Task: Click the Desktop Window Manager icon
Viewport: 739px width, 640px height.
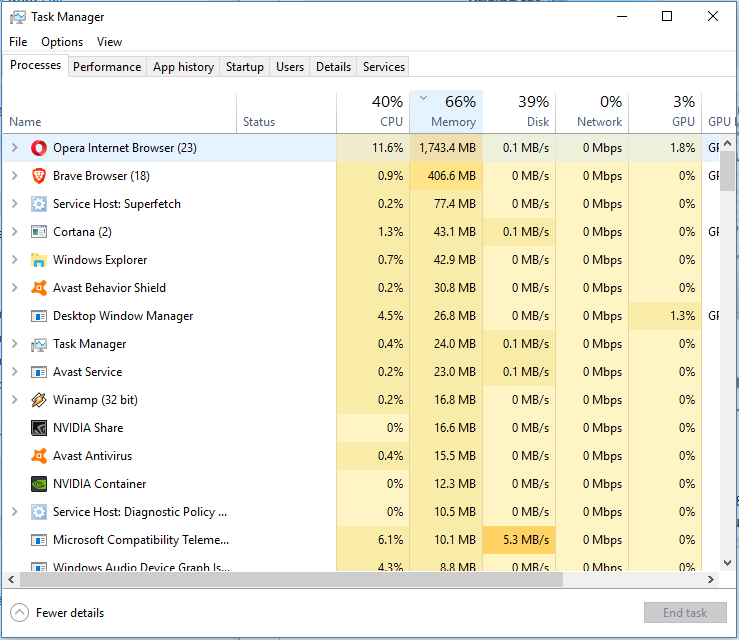Action: pos(39,316)
